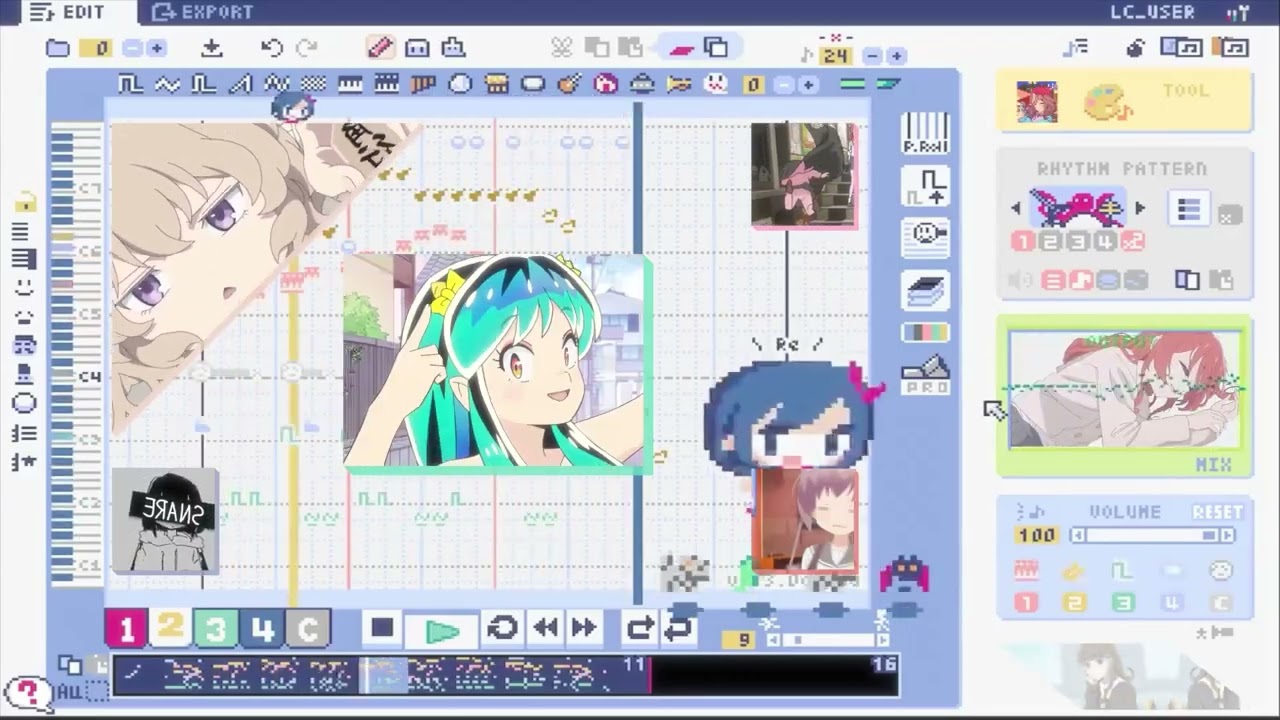Copy the rhythm pattern icon
This screenshot has height=720, width=1280.
pos(1187,280)
